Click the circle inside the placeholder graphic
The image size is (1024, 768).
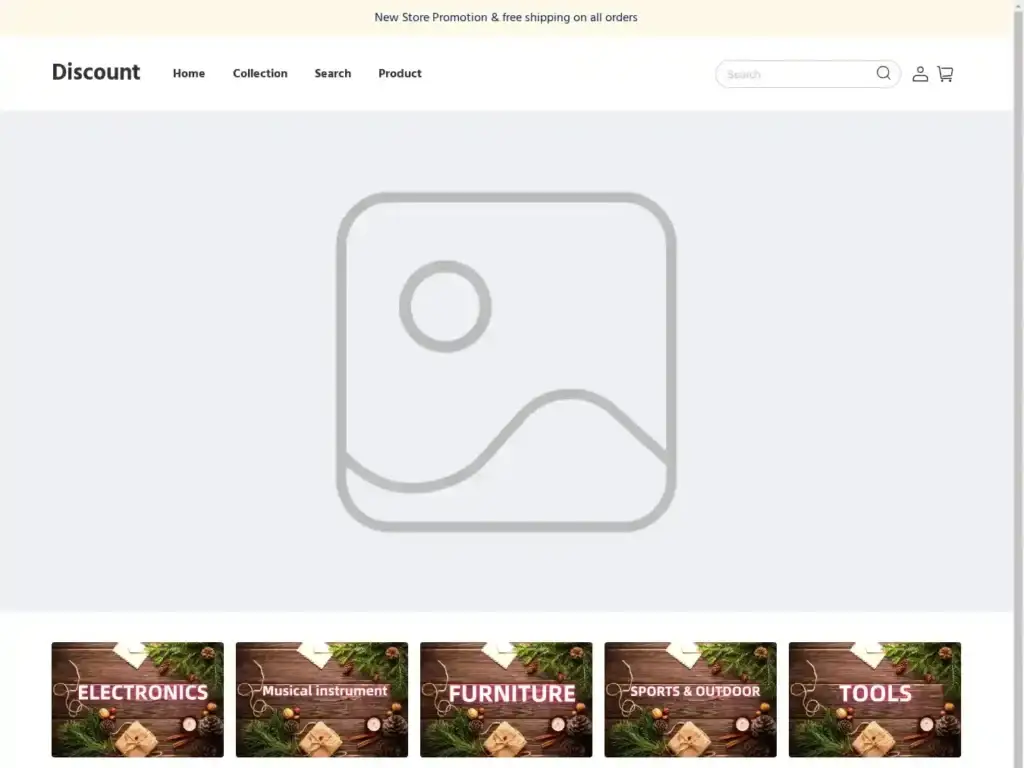(445, 306)
